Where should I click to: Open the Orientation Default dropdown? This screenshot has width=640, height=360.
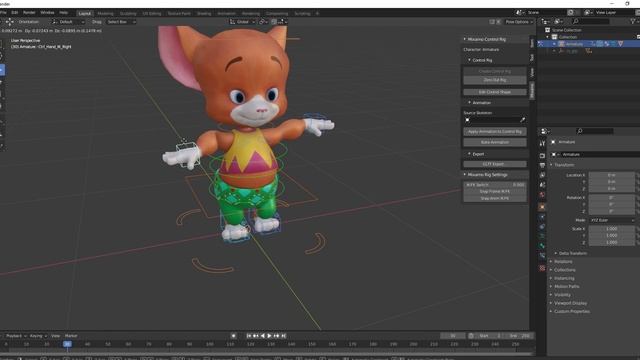(x=68, y=22)
